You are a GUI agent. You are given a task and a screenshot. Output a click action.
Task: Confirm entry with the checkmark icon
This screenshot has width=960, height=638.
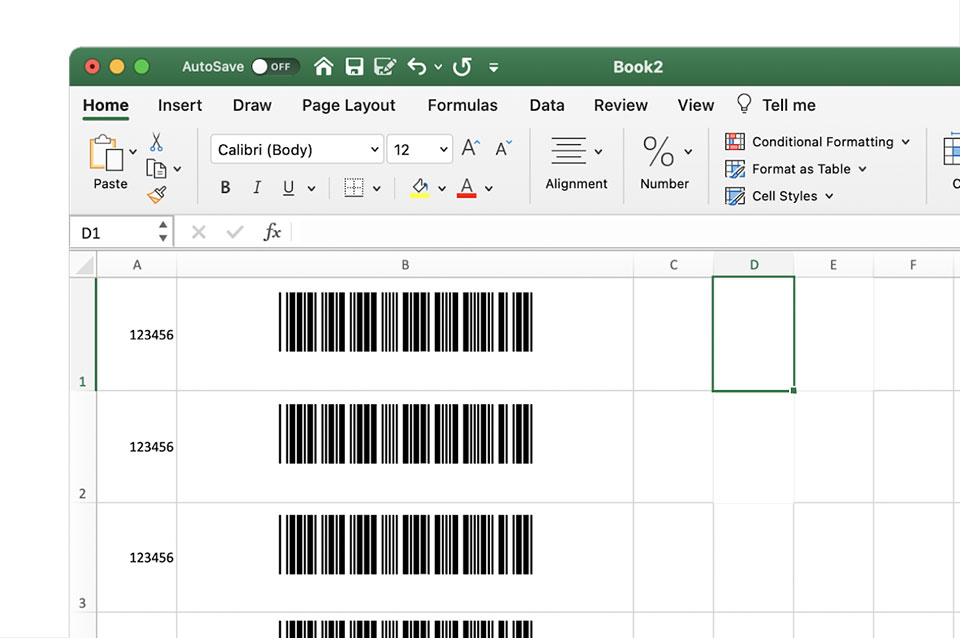click(235, 232)
